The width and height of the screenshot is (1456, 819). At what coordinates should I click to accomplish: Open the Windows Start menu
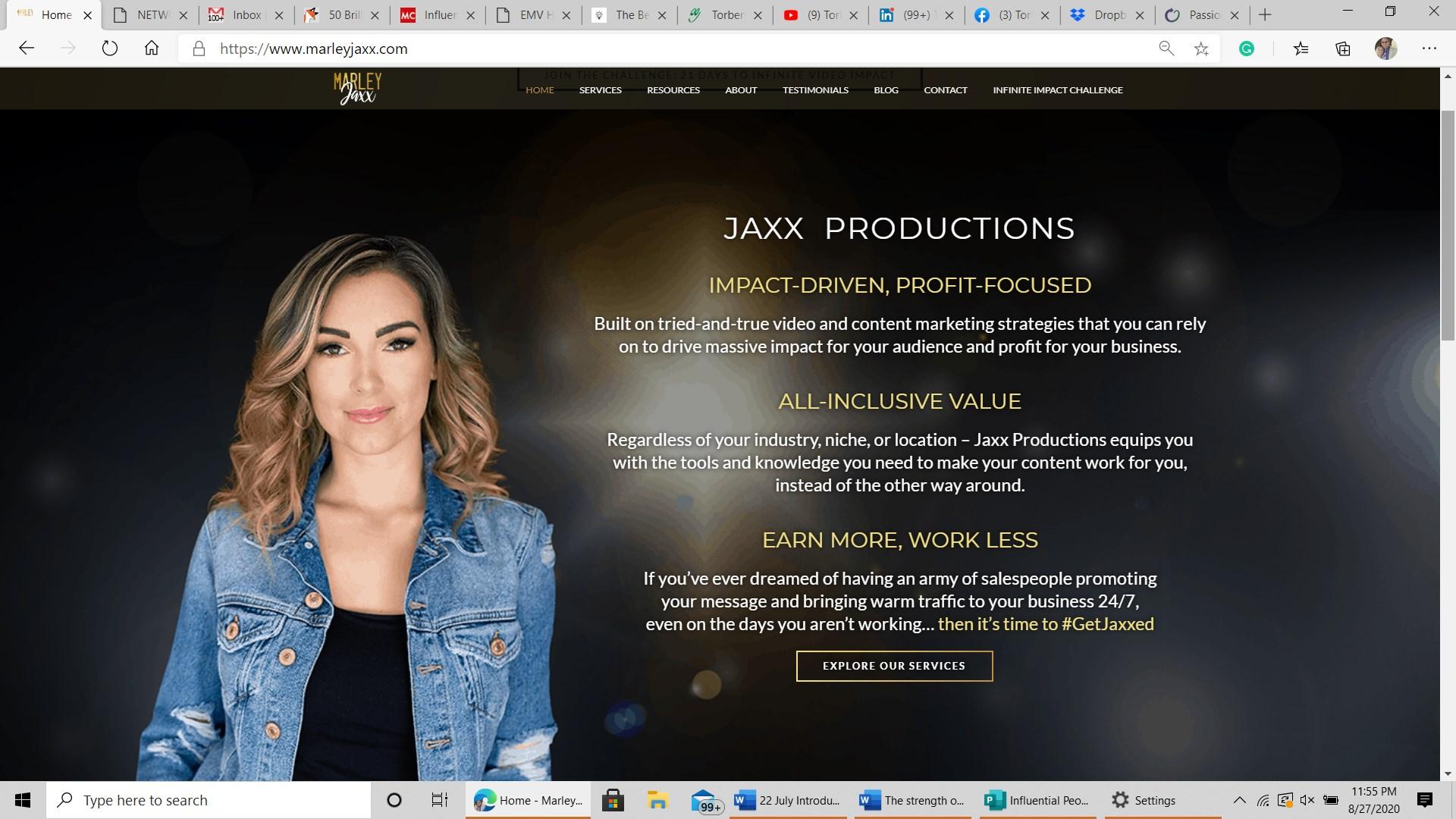point(23,800)
